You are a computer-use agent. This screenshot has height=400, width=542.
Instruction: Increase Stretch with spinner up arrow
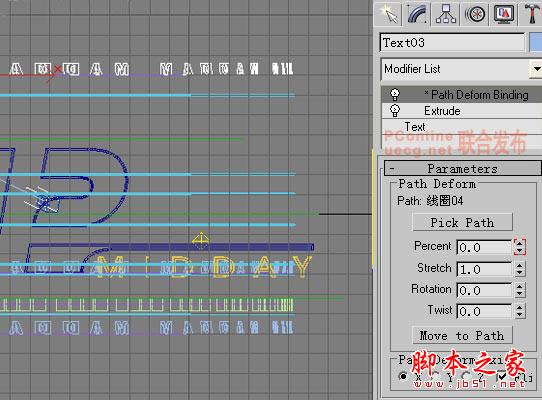point(520,265)
